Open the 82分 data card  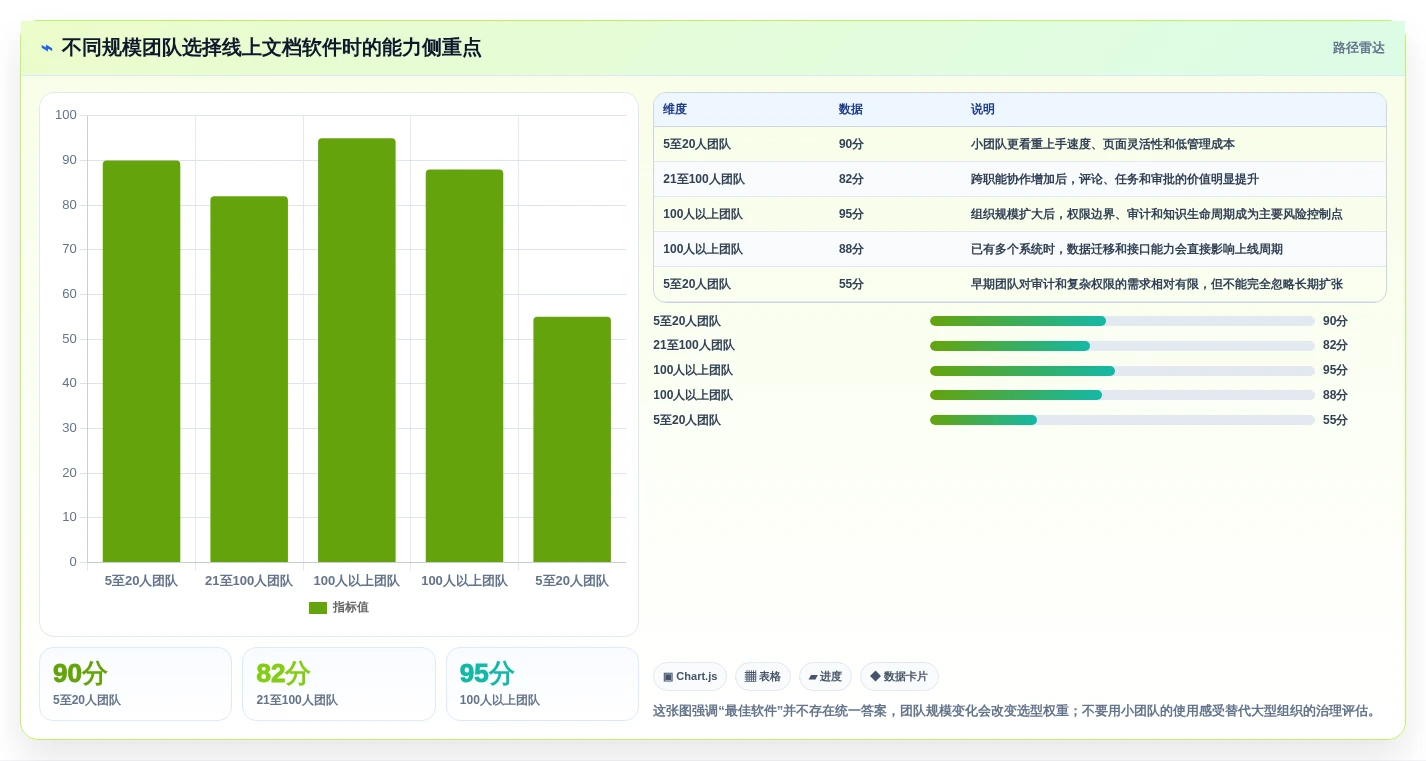[339, 684]
